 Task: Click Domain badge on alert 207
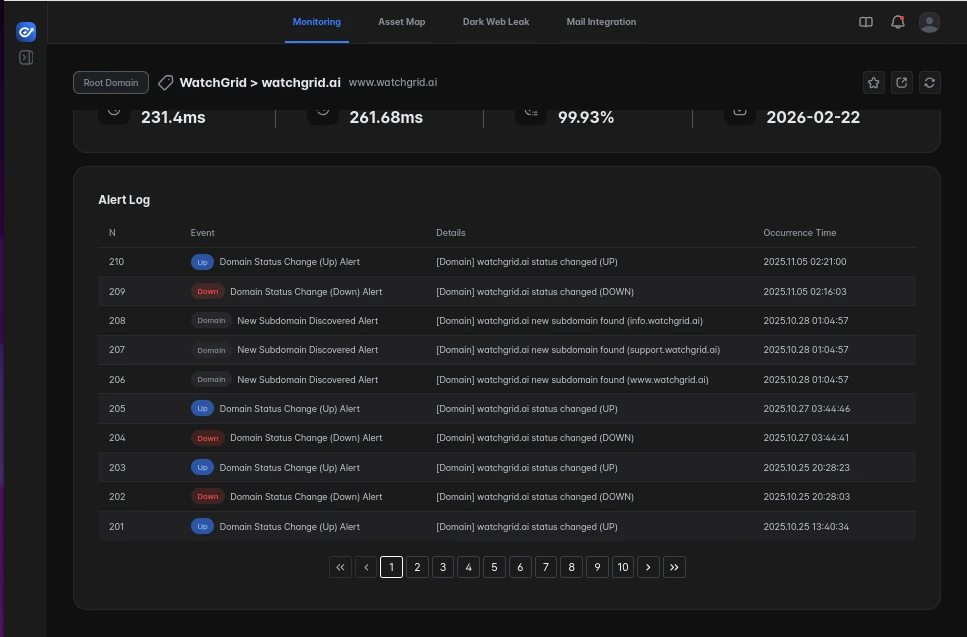point(211,350)
